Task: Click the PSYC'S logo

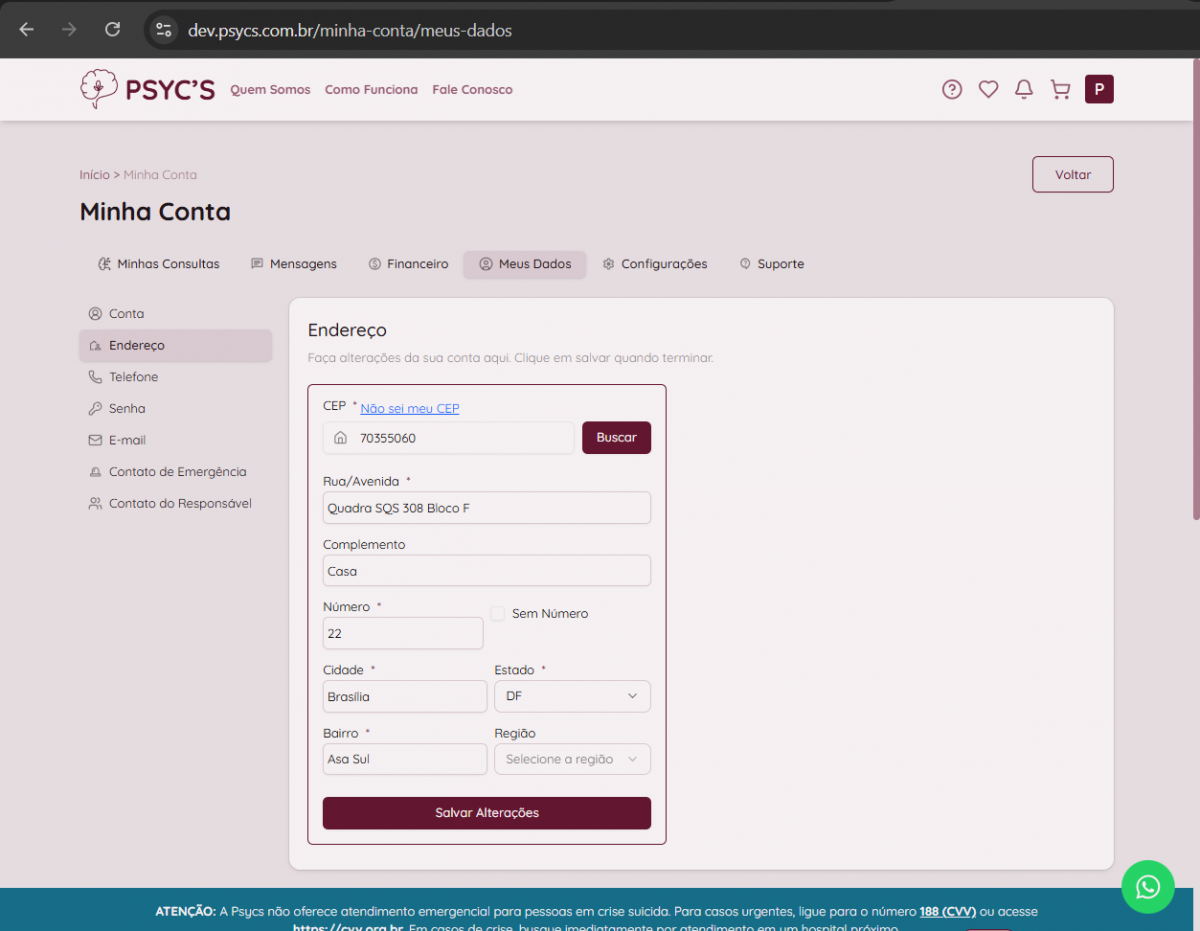Action: (x=148, y=89)
